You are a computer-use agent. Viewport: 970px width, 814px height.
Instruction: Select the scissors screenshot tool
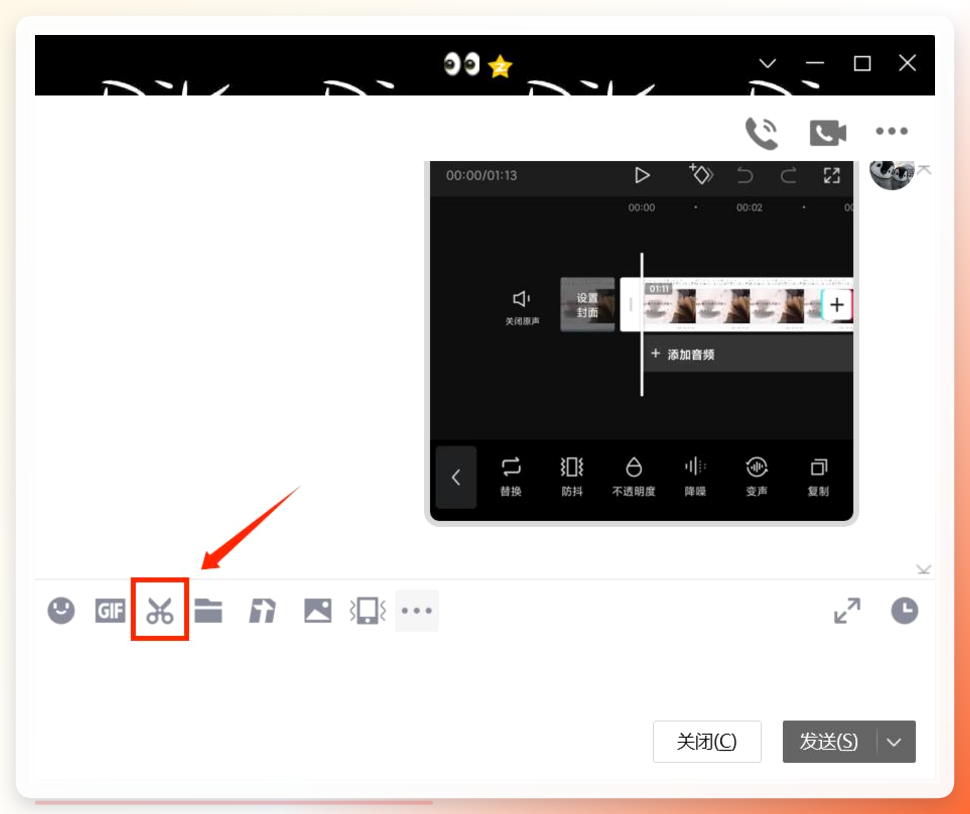pos(160,610)
